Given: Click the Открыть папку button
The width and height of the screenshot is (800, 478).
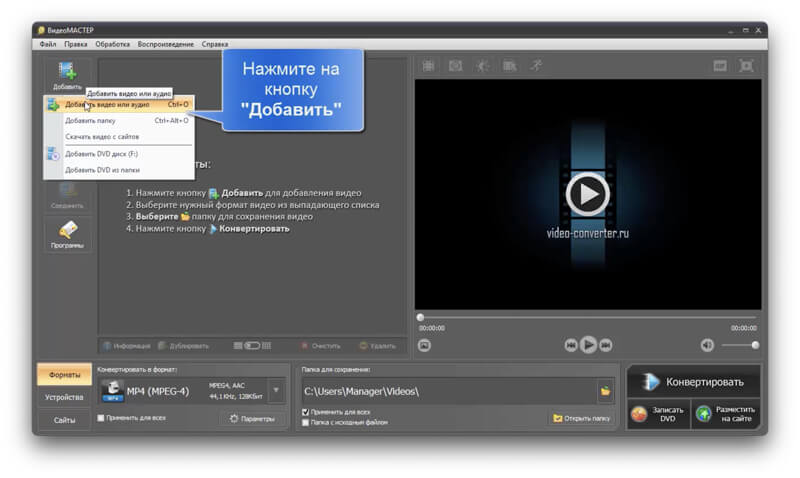Looking at the screenshot, I should pos(582,418).
